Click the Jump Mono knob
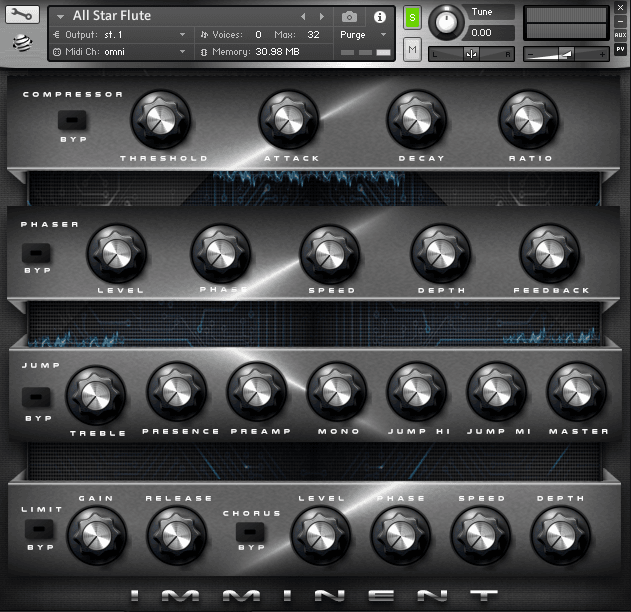 pos(337,392)
